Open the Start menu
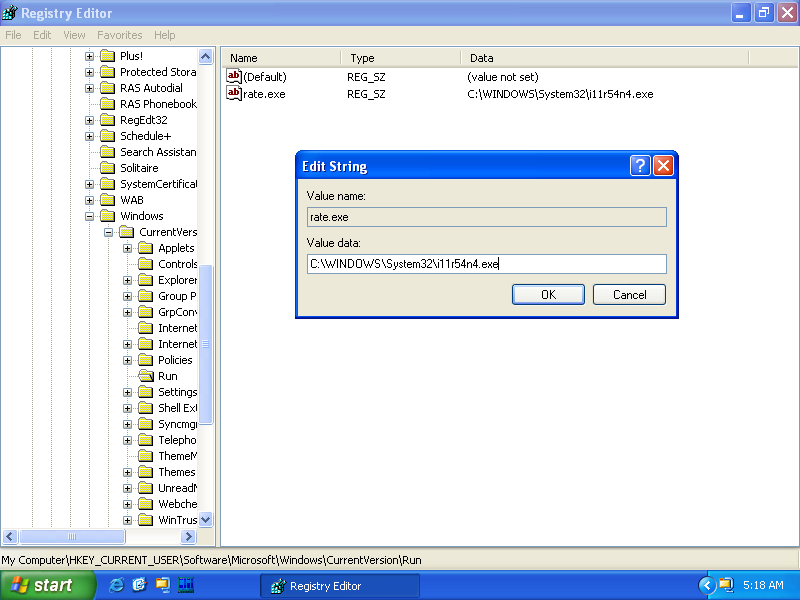The image size is (800, 600). tap(47, 585)
